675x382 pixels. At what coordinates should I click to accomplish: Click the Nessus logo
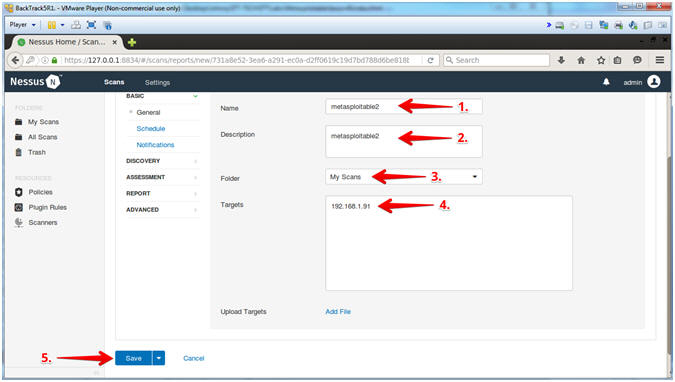[x=36, y=81]
